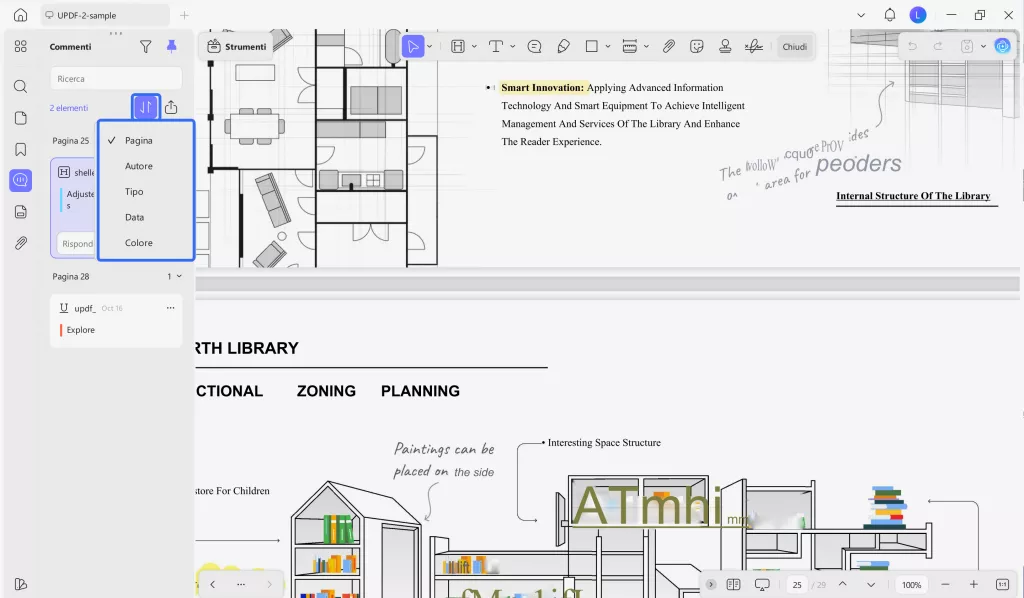This screenshot has width=1024, height=598.
Task: Click the Chiudi button
Action: (x=795, y=46)
